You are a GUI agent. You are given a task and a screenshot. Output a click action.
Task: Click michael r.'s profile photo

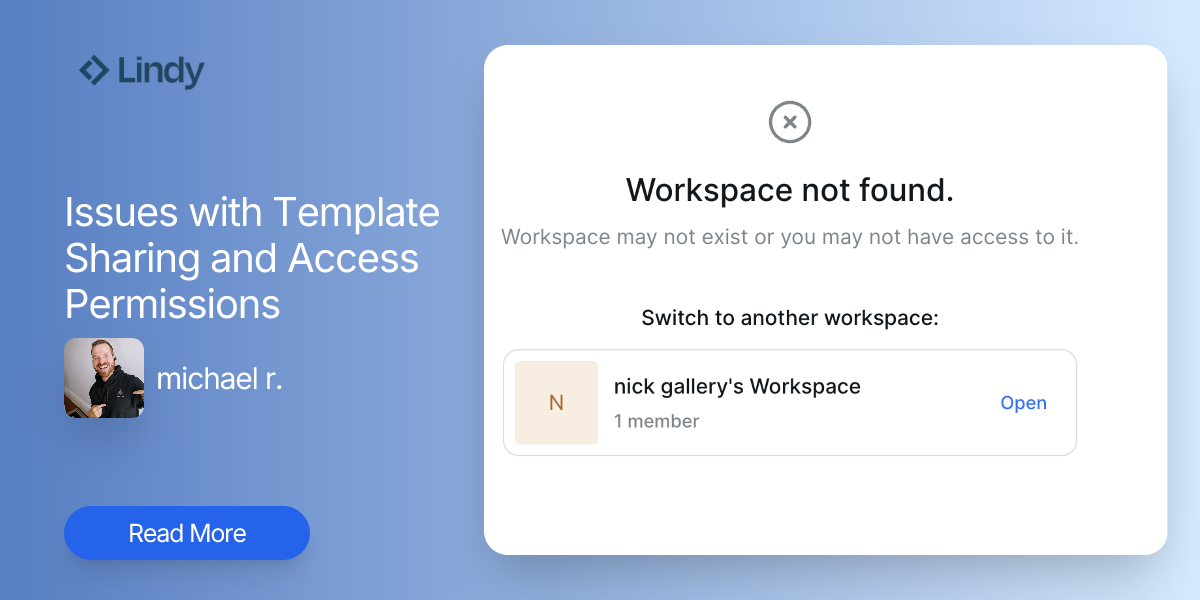(104, 379)
